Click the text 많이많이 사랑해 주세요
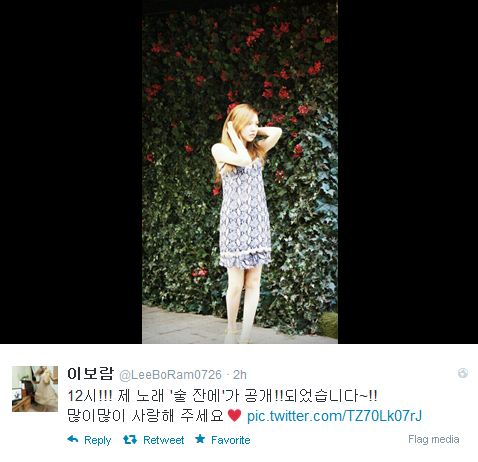 click(x=145, y=416)
